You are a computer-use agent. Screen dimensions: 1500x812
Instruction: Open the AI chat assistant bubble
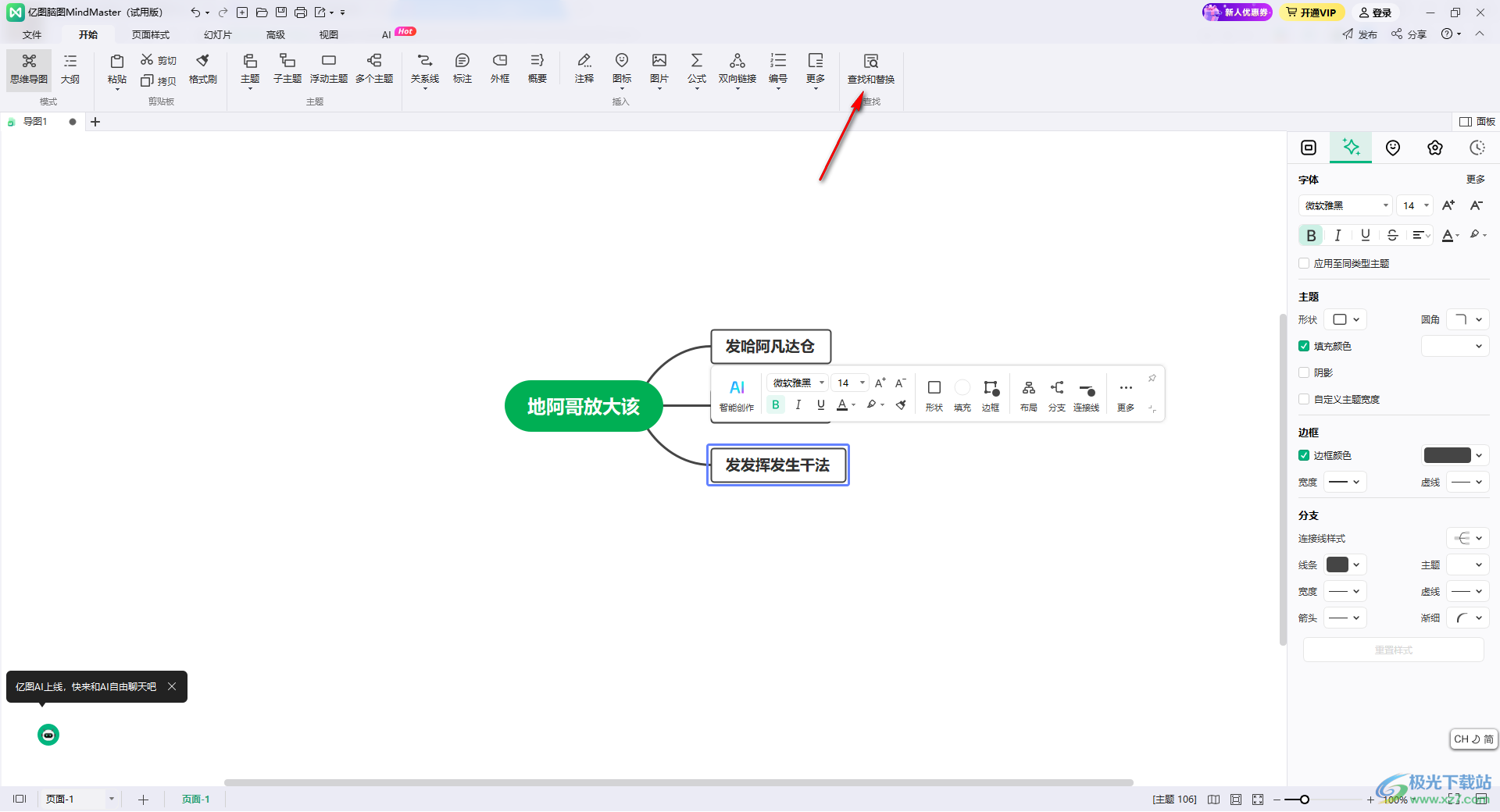tap(48, 735)
